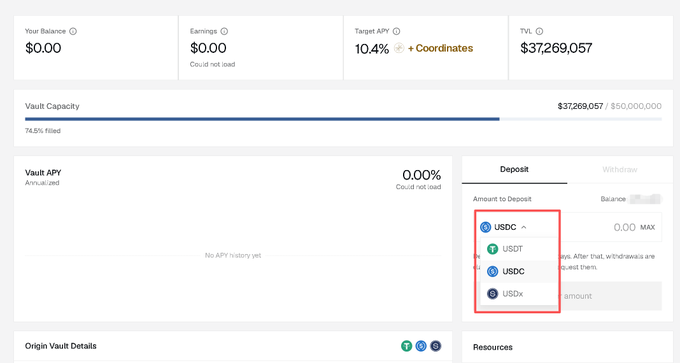680x363 pixels.
Task: Click the MAX button
Action: pyautogui.click(x=647, y=227)
